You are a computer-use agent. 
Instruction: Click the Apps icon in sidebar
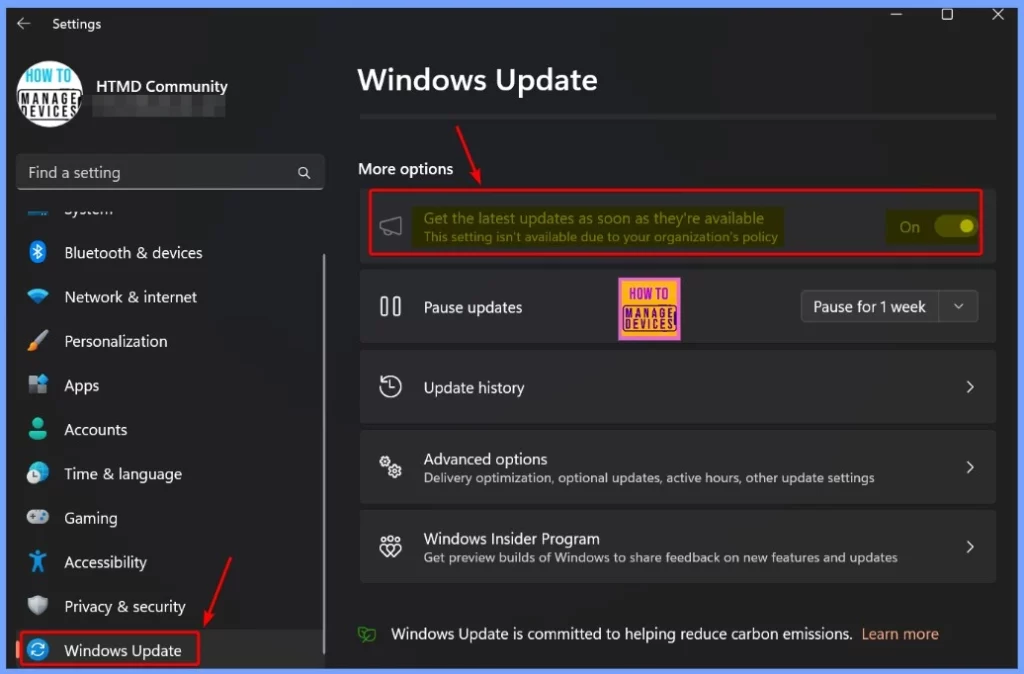click(38, 385)
